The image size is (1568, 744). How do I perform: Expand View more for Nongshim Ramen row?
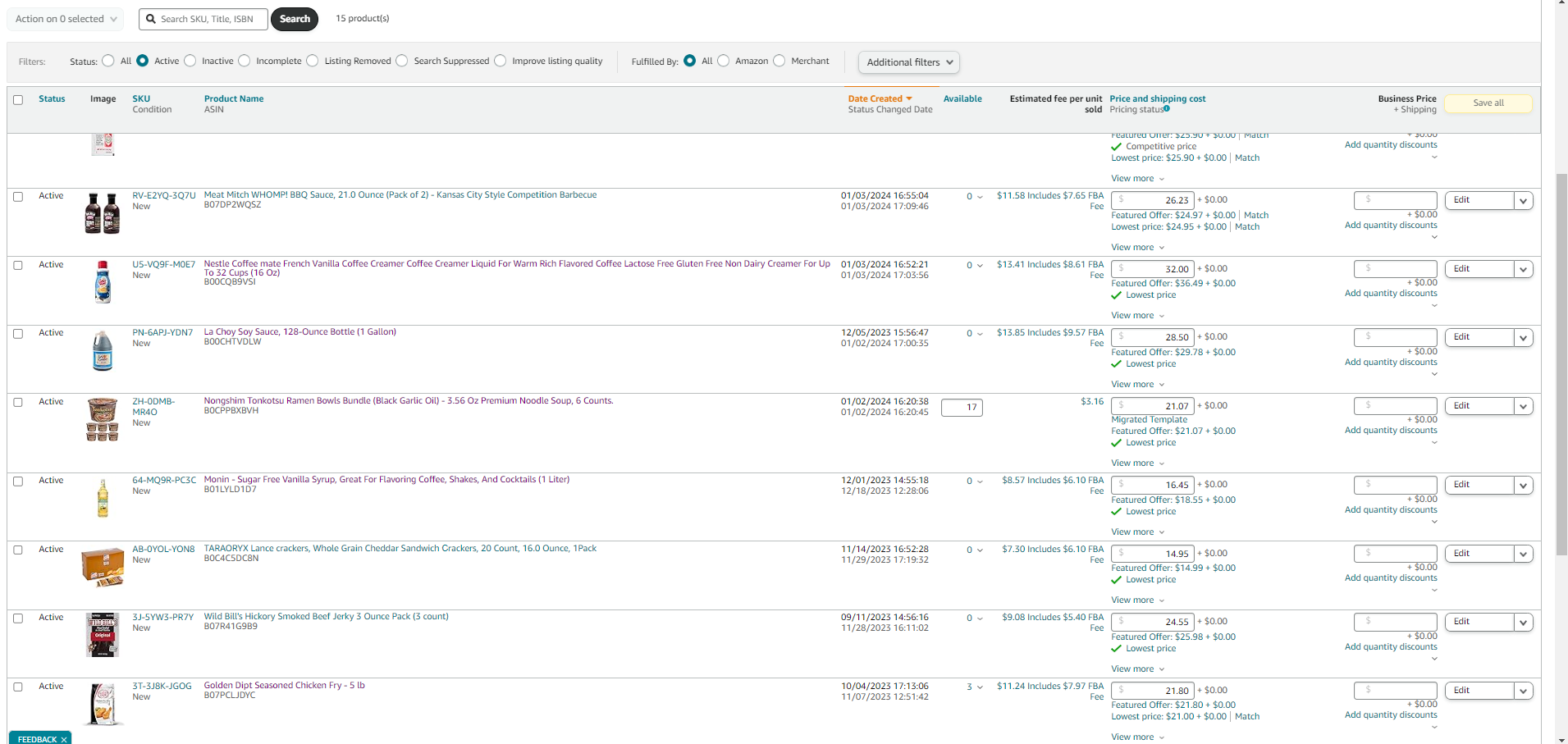(x=1137, y=463)
